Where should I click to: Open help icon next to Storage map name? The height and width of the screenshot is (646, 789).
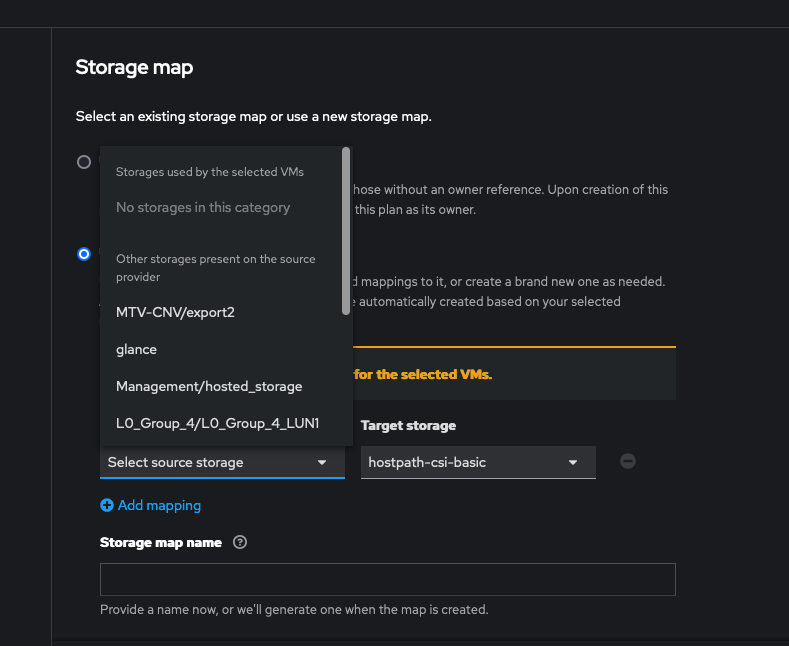click(240, 543)
